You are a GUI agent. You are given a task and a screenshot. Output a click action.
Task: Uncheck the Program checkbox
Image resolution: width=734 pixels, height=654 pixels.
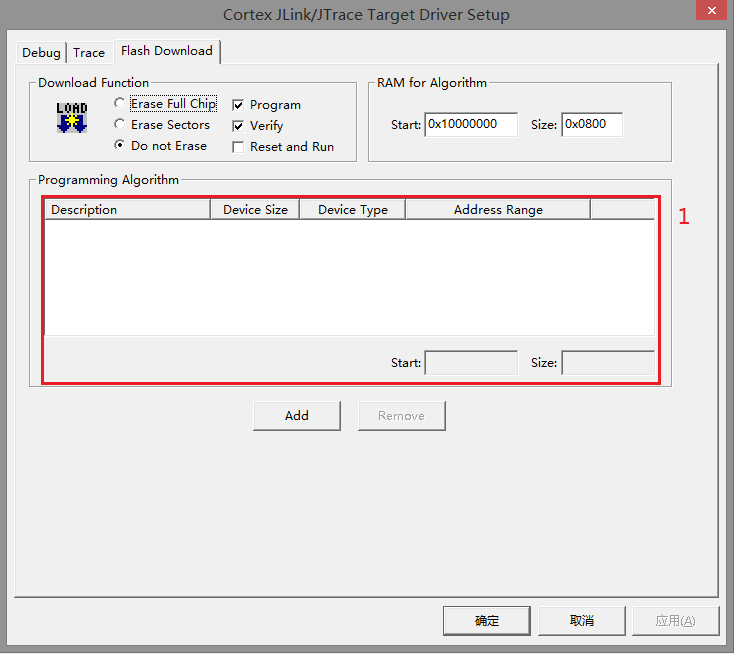[x=238, y=105]
